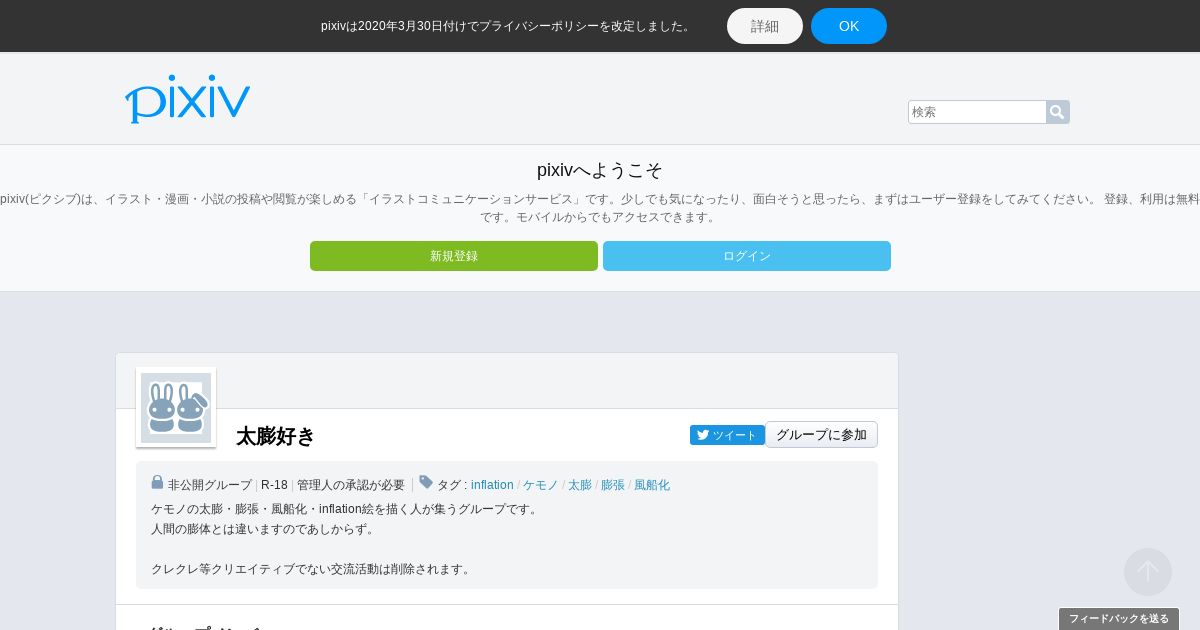
Task: Click the blue ログイン button
Action: 747,256
